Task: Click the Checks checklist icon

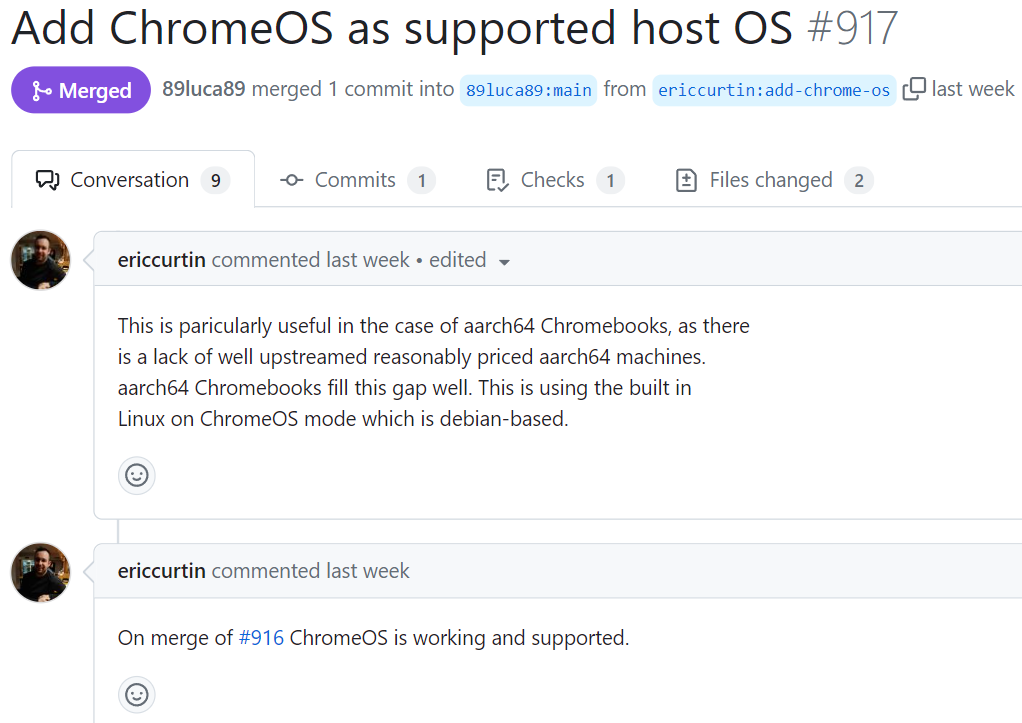Action: tap(496, 179)
